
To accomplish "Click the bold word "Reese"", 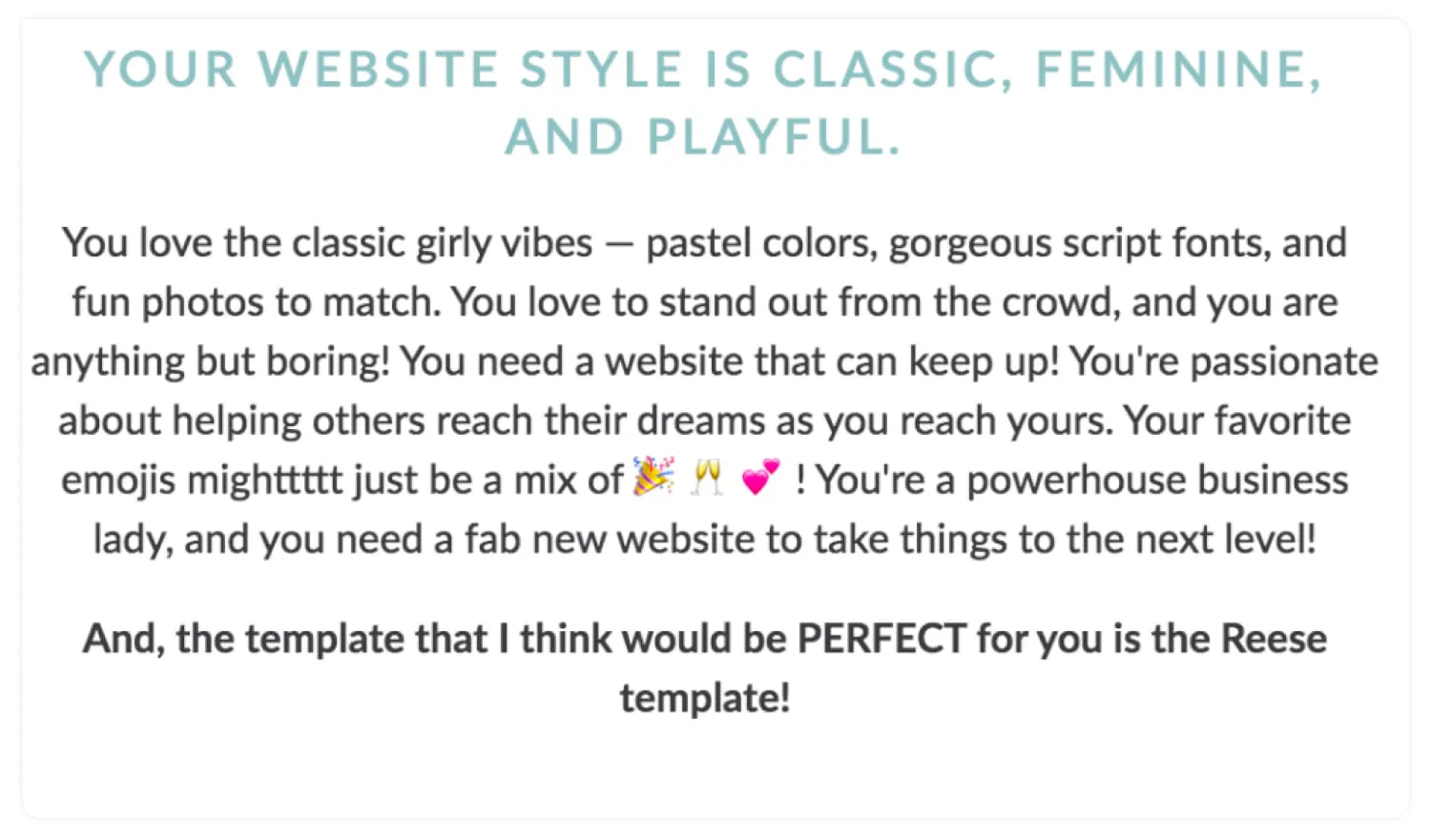I will [1274, 639].
